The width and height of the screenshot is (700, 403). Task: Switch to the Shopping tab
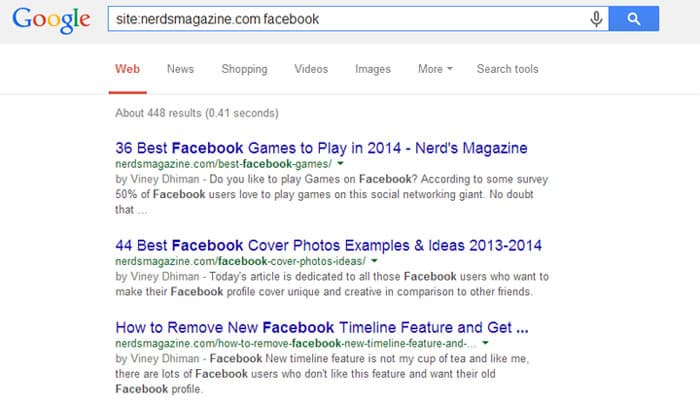244,69
